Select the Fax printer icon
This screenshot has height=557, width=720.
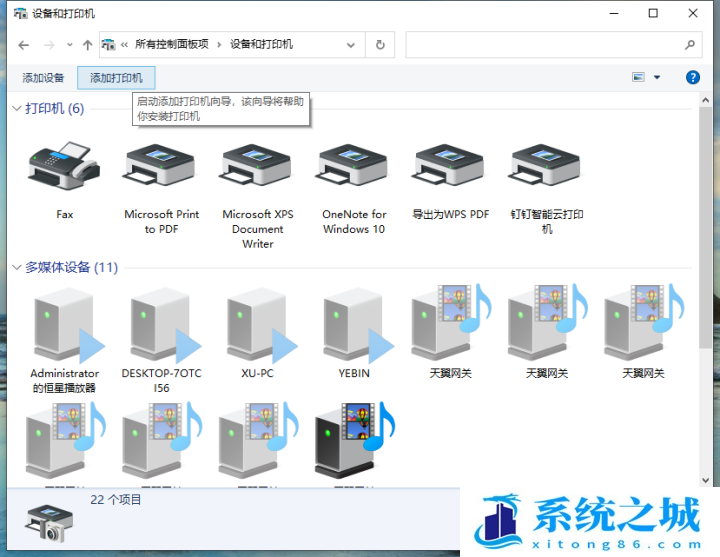coord(64,166)
